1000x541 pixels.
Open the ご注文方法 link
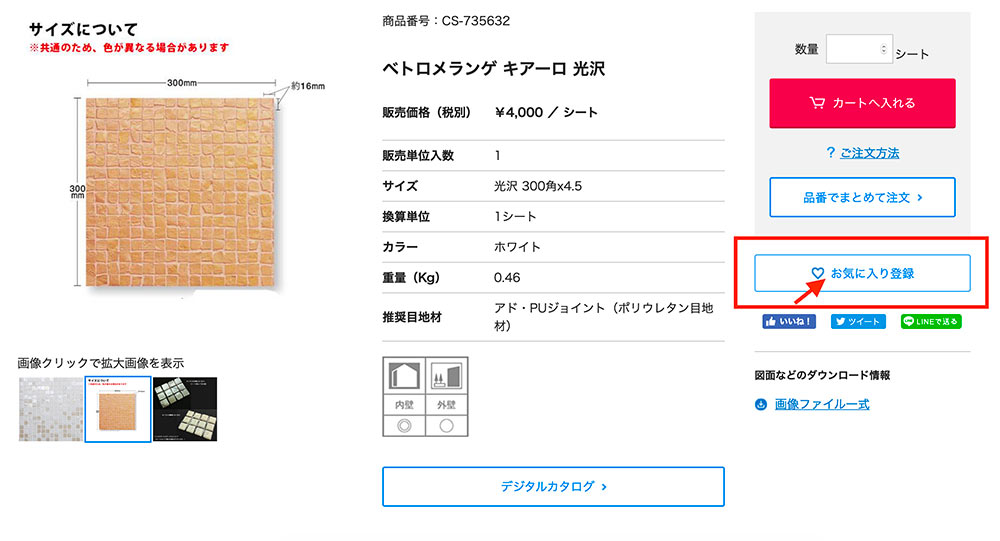[x=869, y=153]
